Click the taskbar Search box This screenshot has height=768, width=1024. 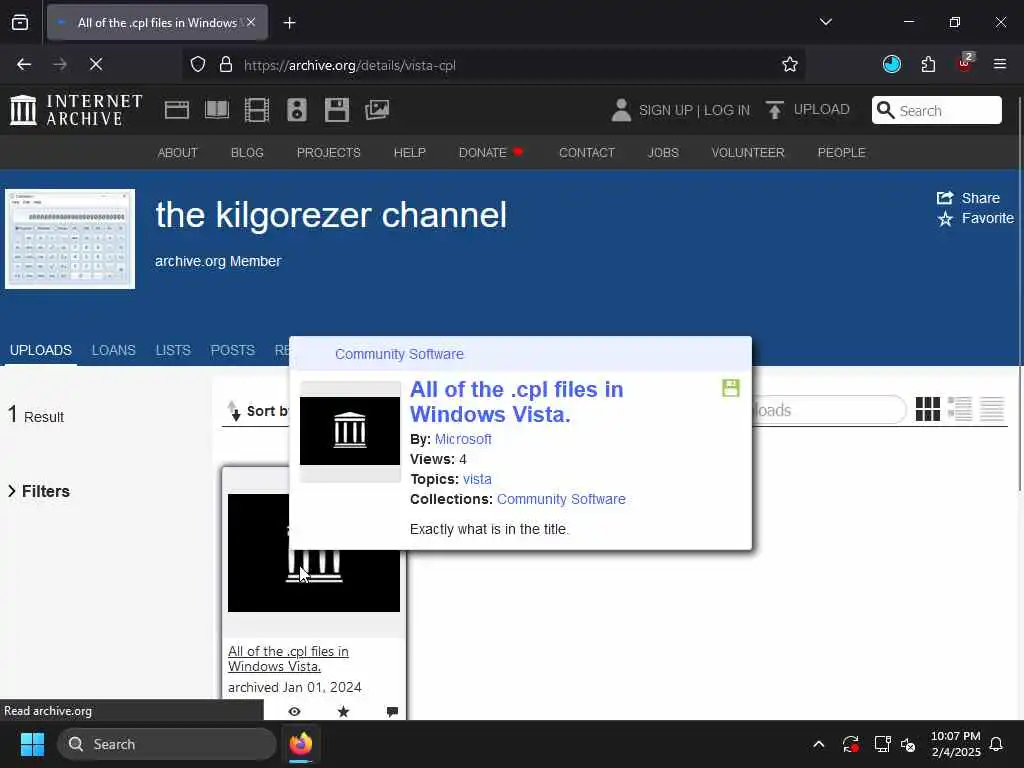pos(167,744)
